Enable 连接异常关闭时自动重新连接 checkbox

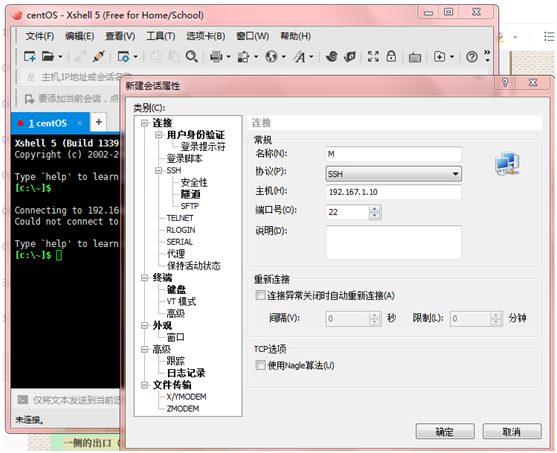pyautogui.click(x=260, y=295)
